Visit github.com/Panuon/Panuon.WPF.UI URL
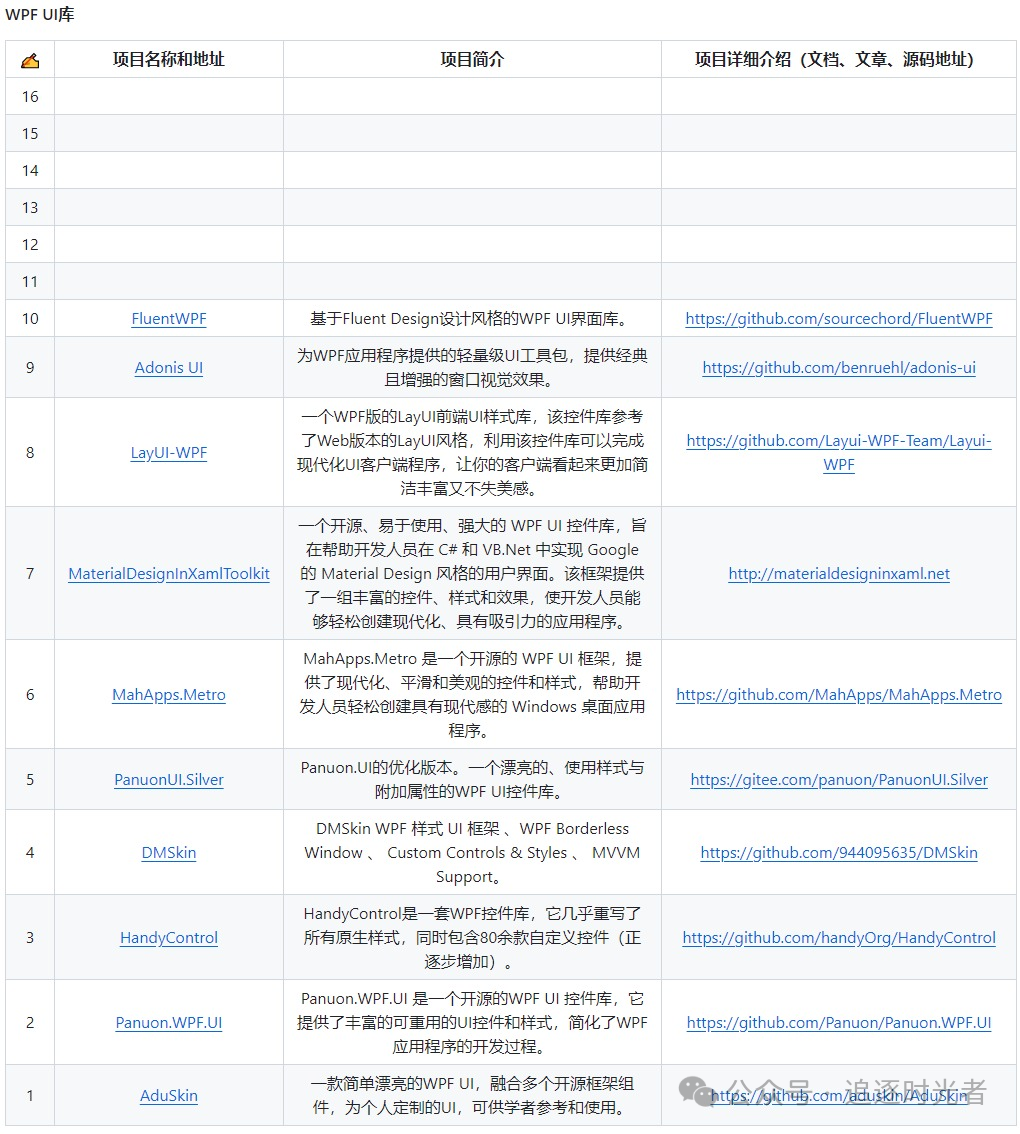 (x=838, y=1023)
